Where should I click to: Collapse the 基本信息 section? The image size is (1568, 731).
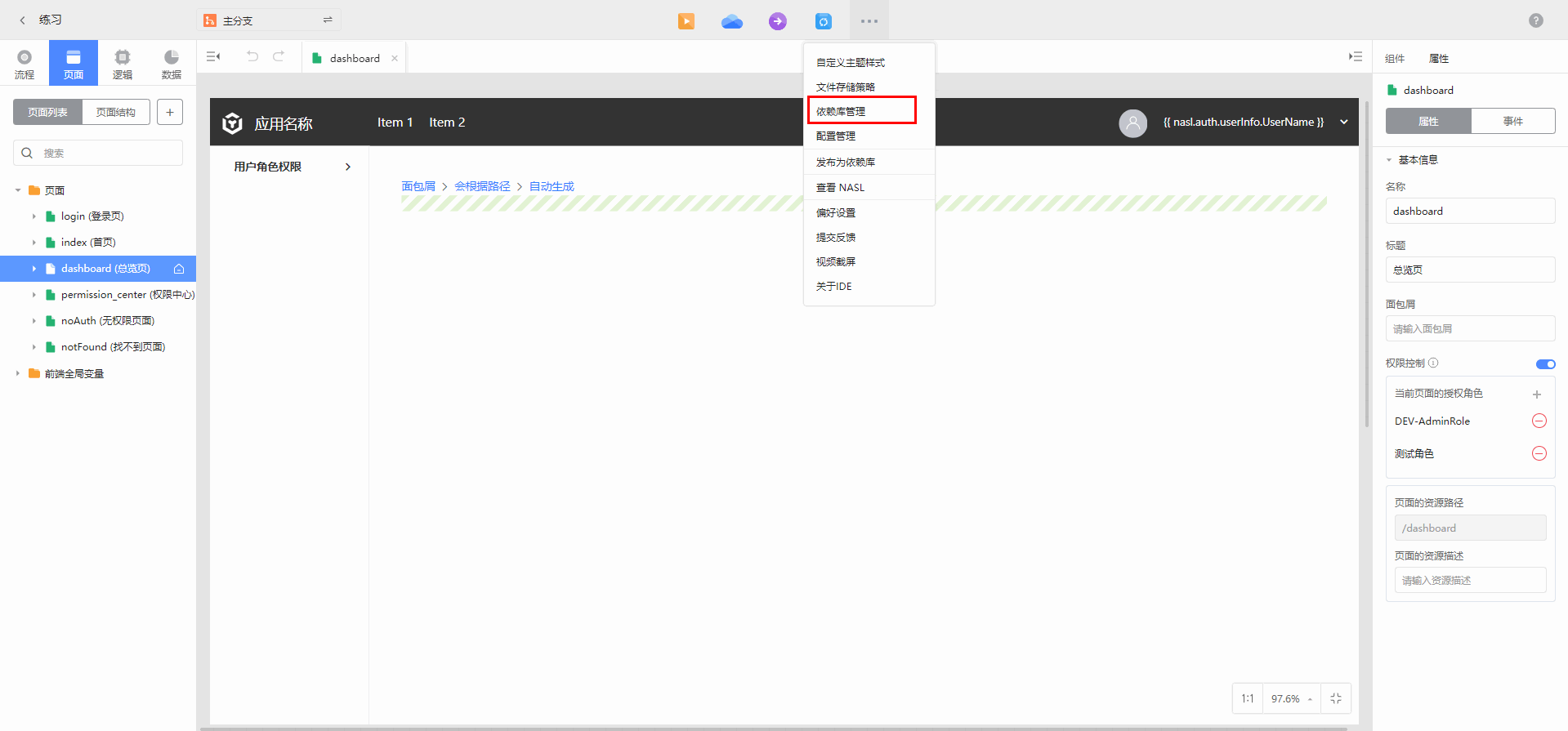pos(1389,160)
